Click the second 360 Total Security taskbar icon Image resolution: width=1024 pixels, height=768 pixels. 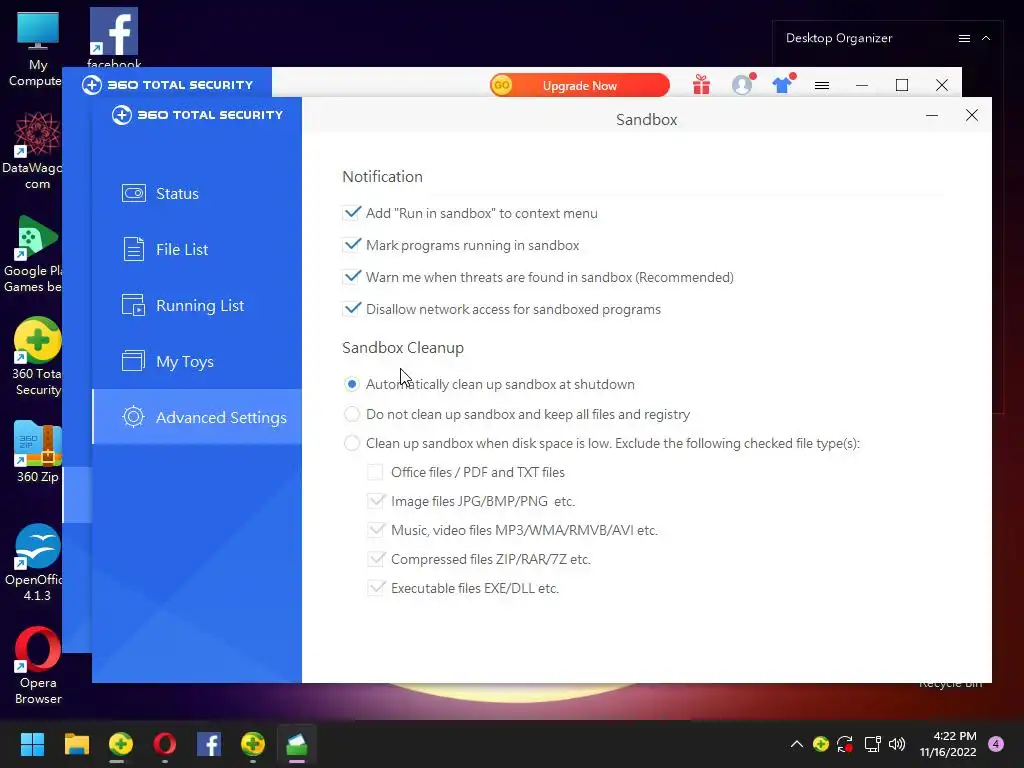tap(253, 744)
